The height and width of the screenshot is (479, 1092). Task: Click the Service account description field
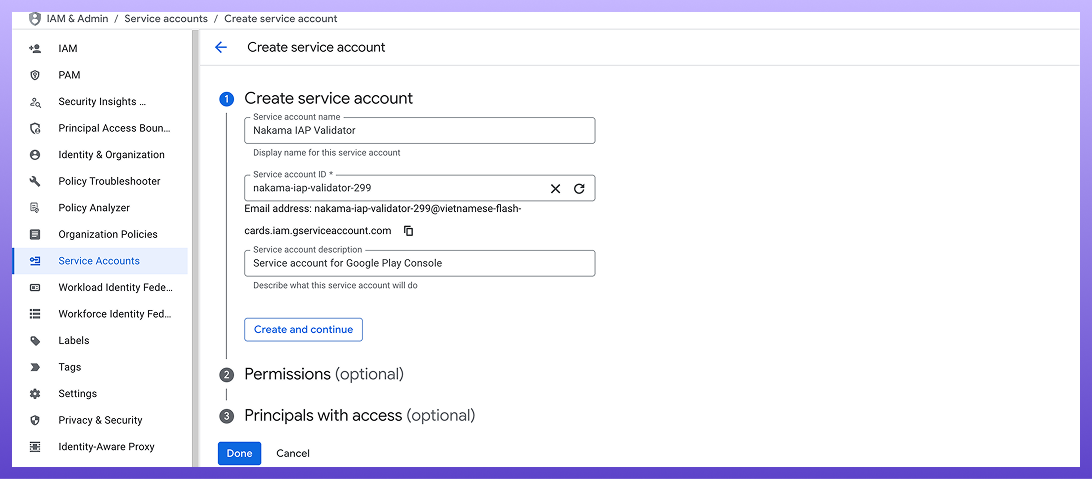tap(419, 263)
